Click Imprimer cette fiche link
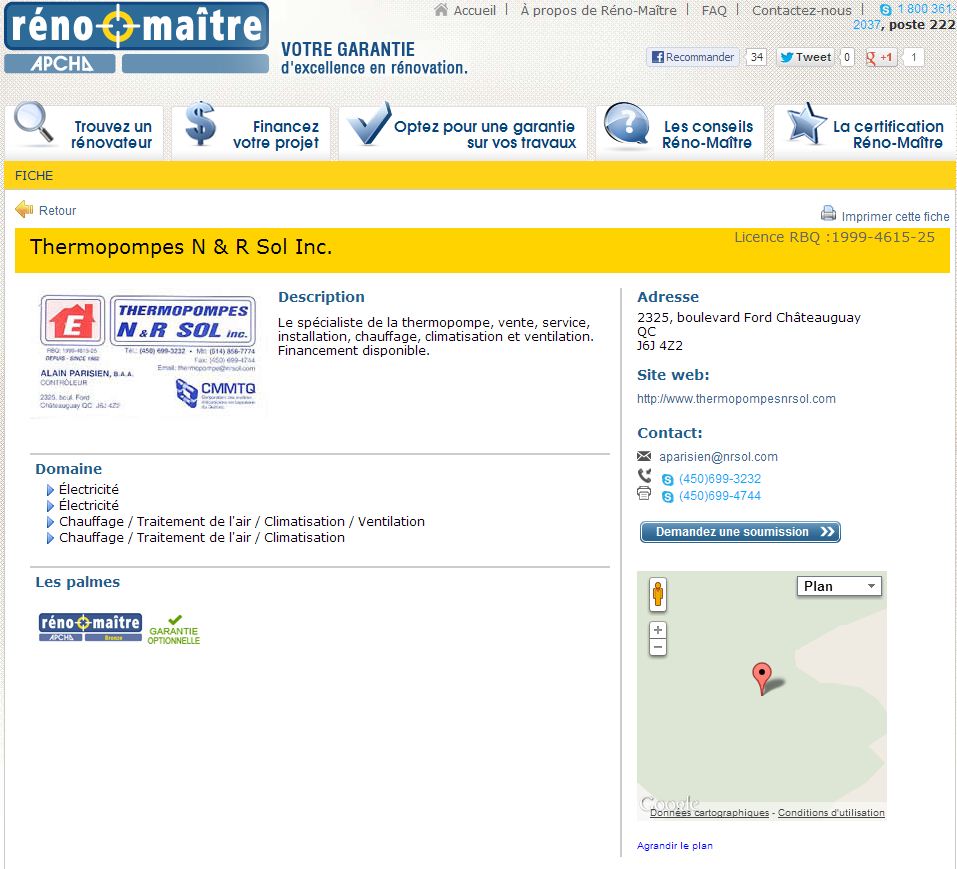The image size is (957, 869). tap(895, 217)
